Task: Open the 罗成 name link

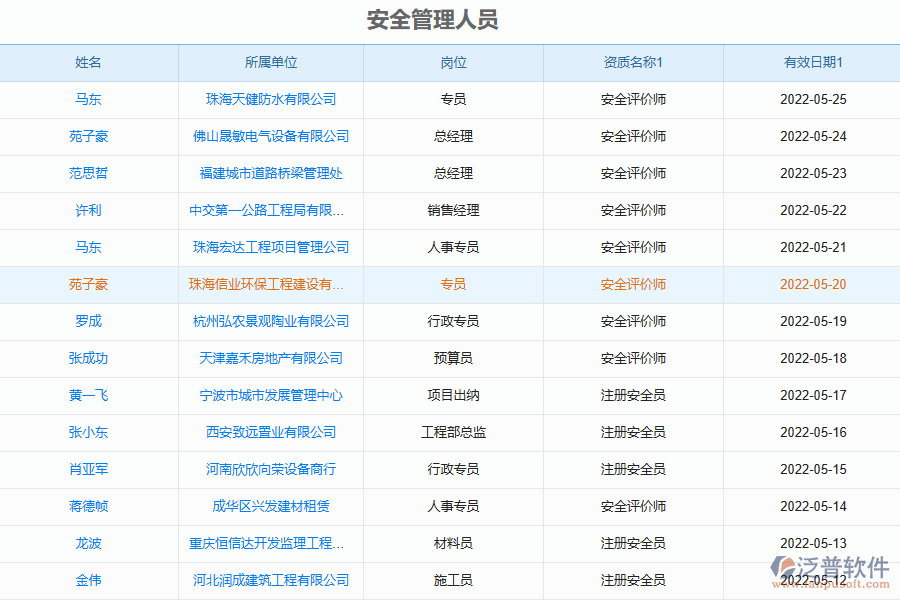Action: (88, 322)
